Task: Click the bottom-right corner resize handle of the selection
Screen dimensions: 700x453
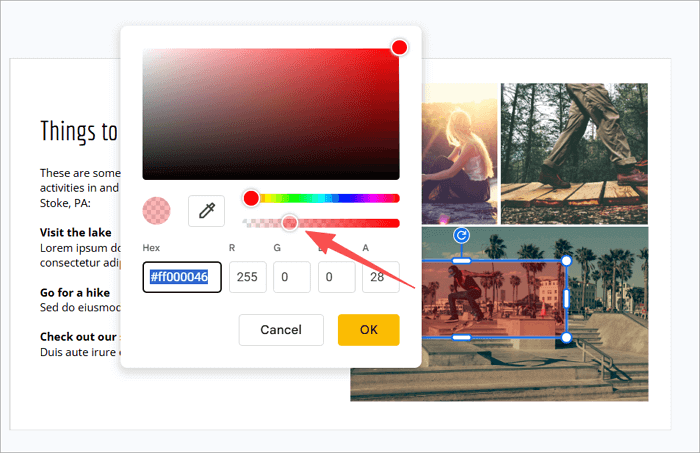Action: [566, 337]
